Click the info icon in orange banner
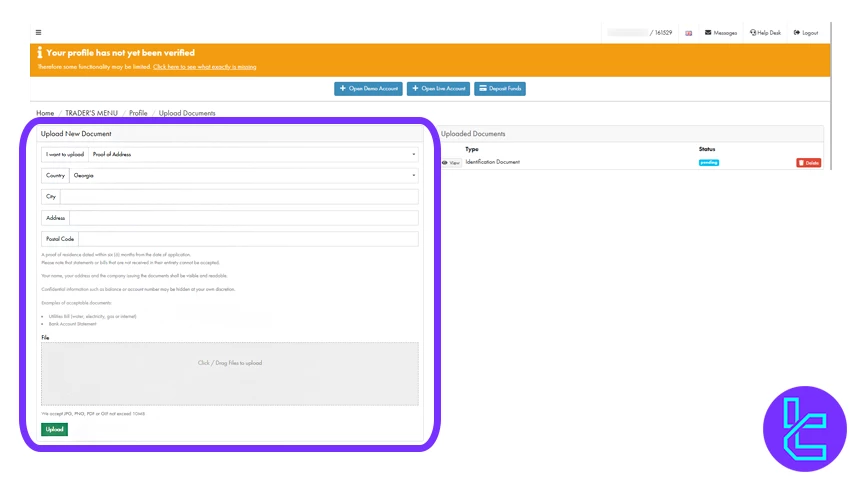Image resolution: width=860 pixels, height=484 pixels. [39, 53]
